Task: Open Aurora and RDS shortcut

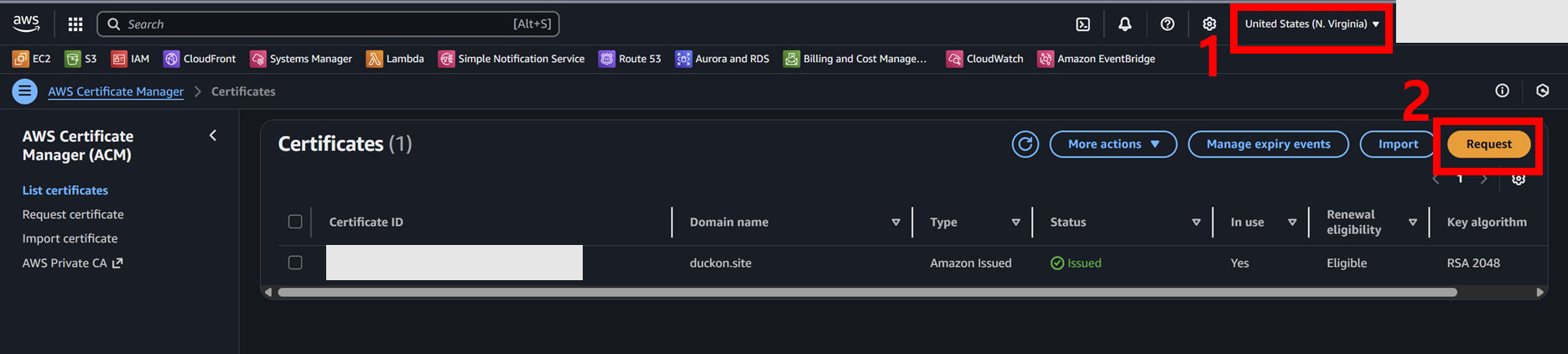Action: [722, 59]
